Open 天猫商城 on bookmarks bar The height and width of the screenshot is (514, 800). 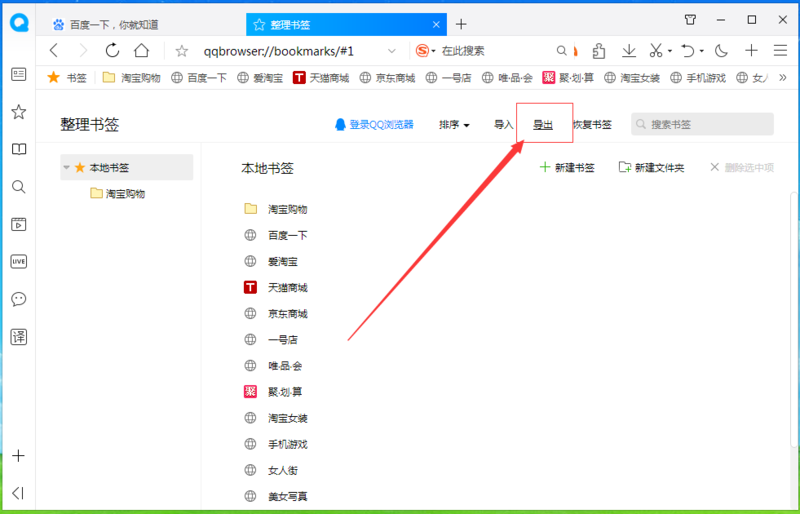tap(321, 78)
